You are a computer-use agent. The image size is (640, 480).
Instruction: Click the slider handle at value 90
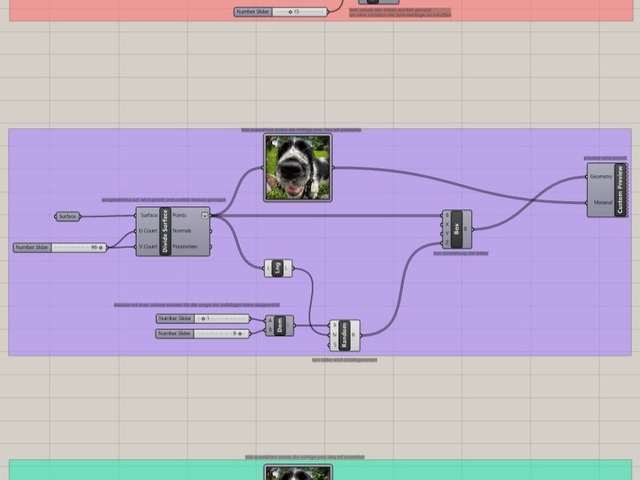(100, 248)
